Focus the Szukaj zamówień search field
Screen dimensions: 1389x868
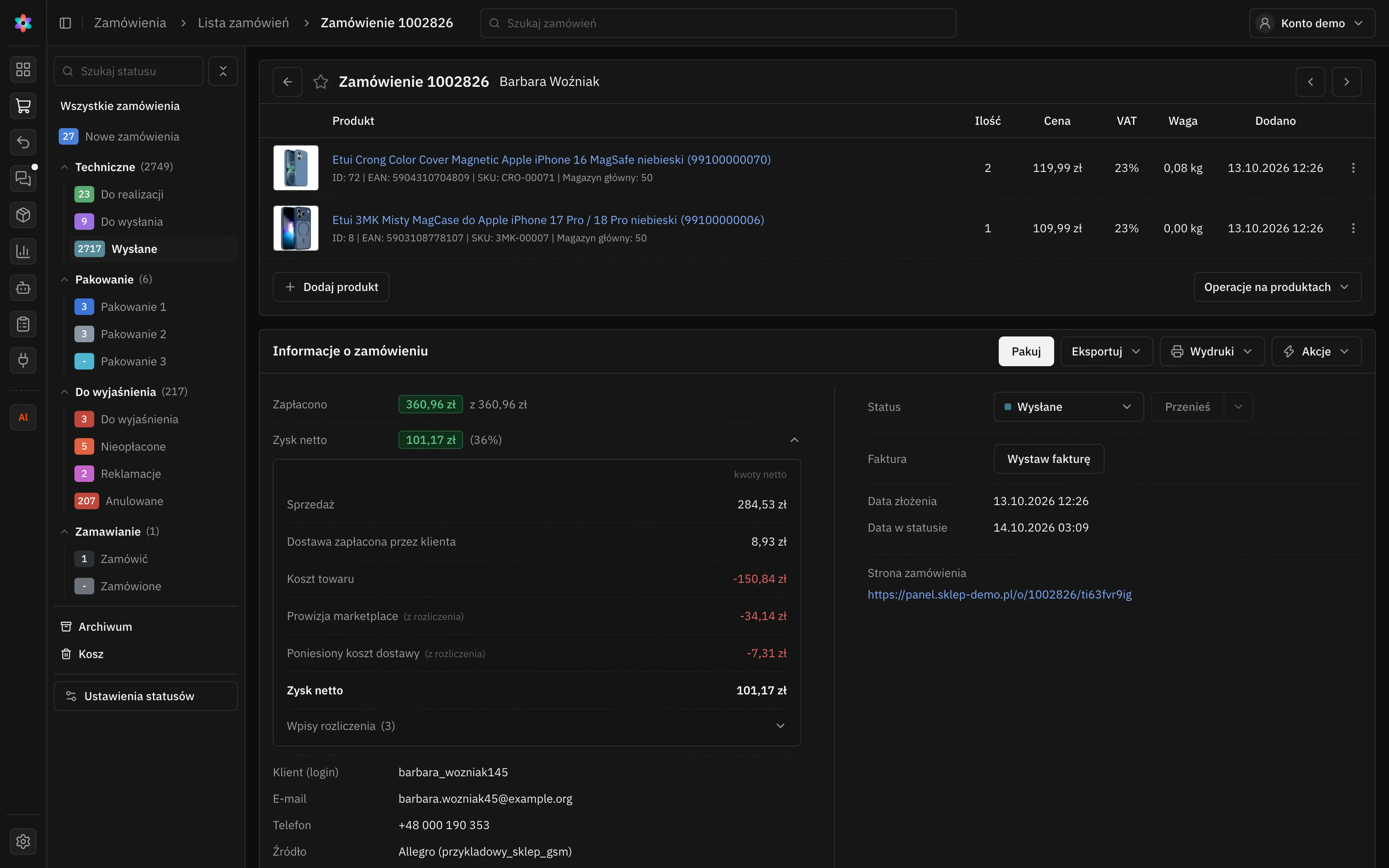(718, 23)
